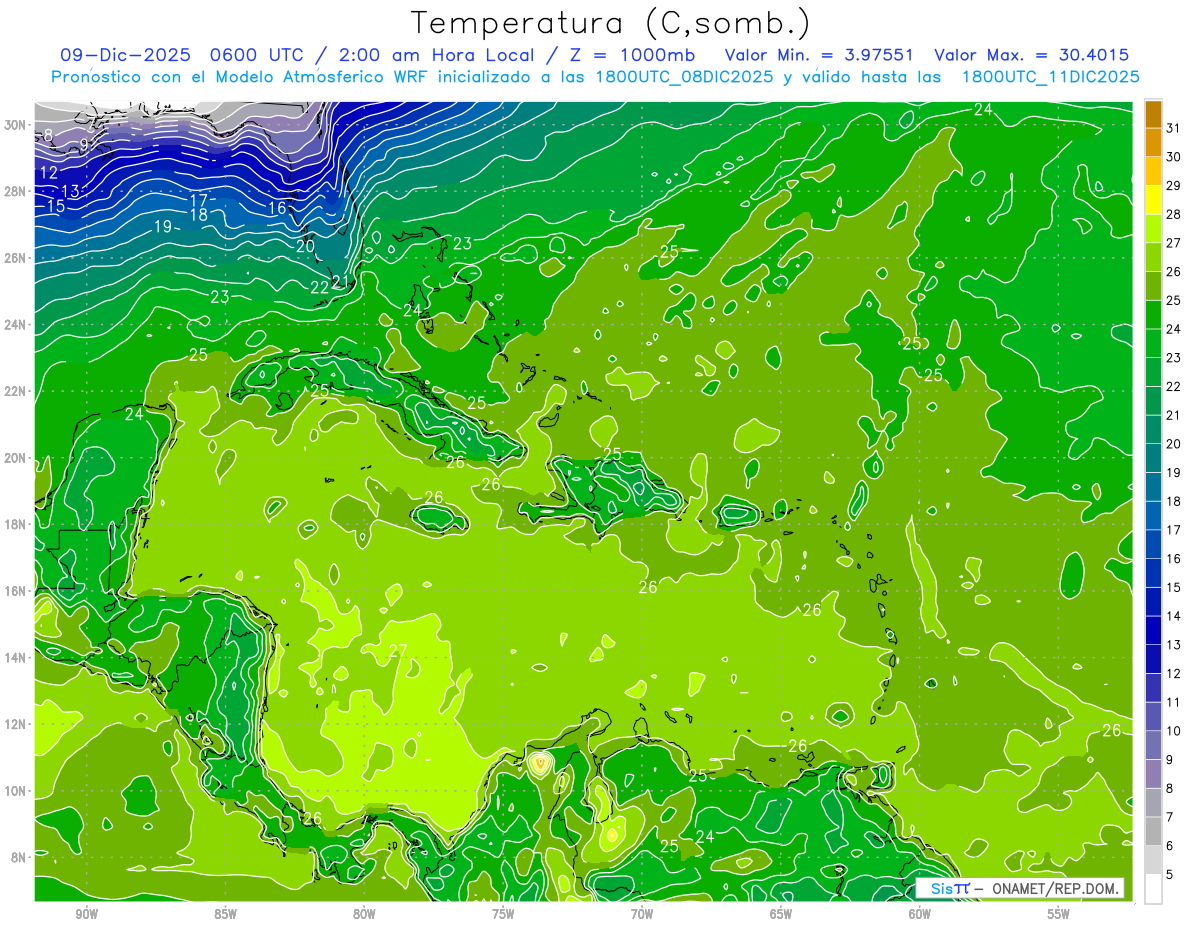Click the '10N' latitude label
The image size is (1200, 927).
point(16,791)
